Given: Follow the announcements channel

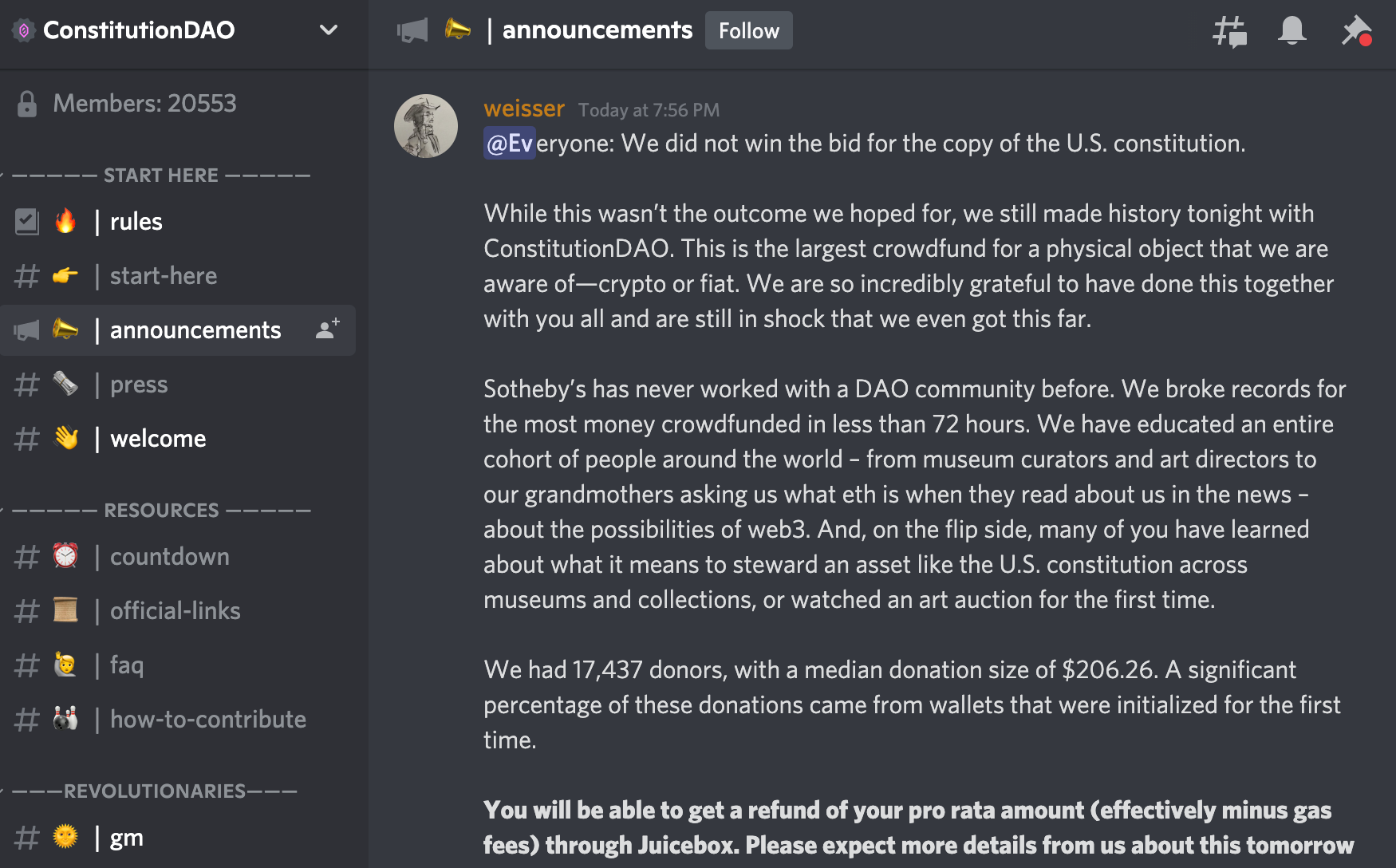Looking at the screenshot, I should [748, 30].
